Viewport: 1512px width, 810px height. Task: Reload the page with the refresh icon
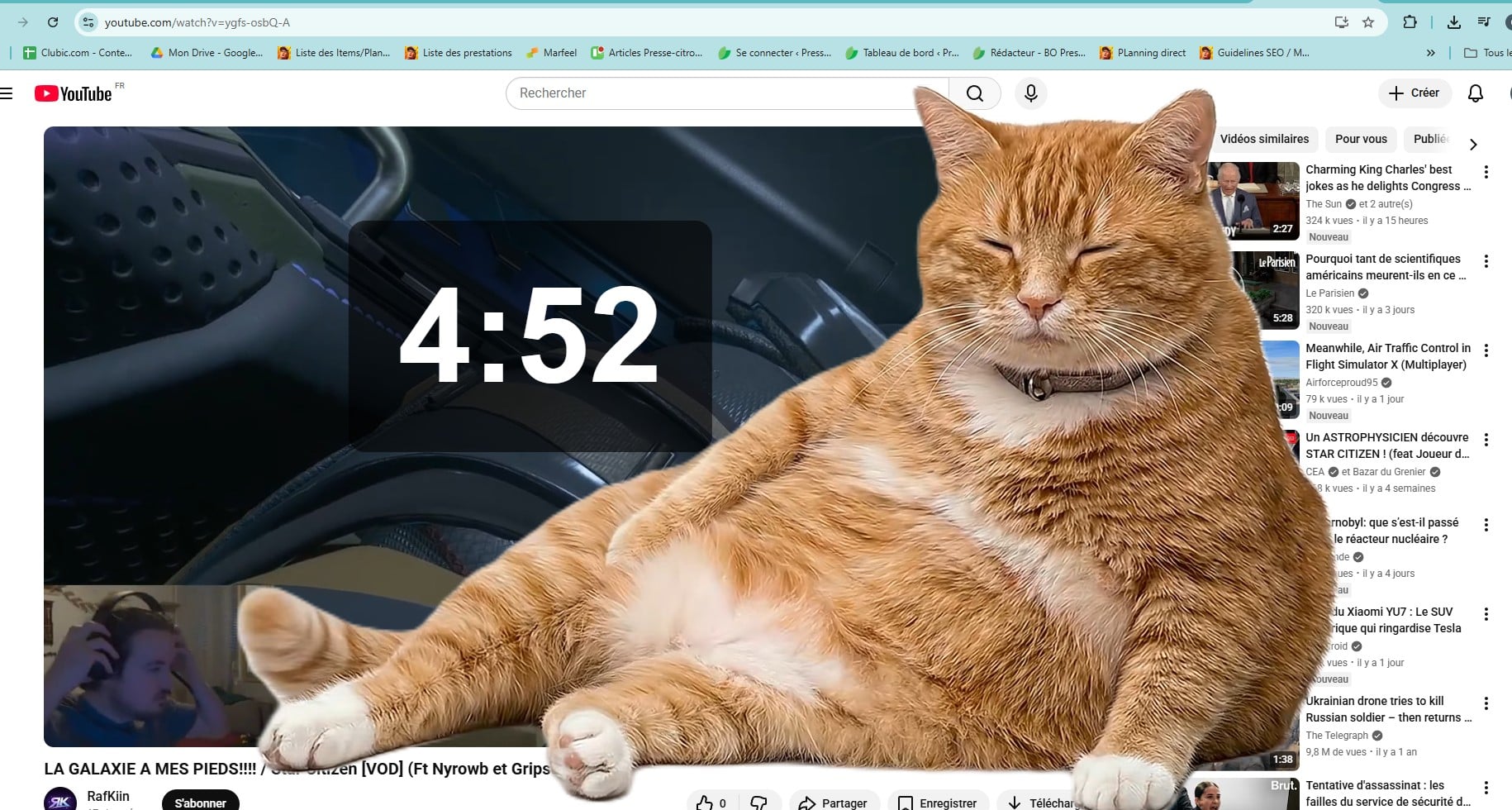click(x=54, y=21)
